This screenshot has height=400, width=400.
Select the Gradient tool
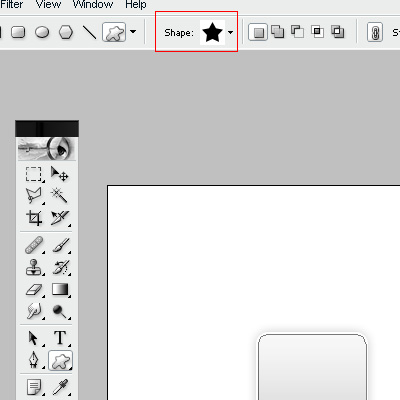tap(60, 289)
